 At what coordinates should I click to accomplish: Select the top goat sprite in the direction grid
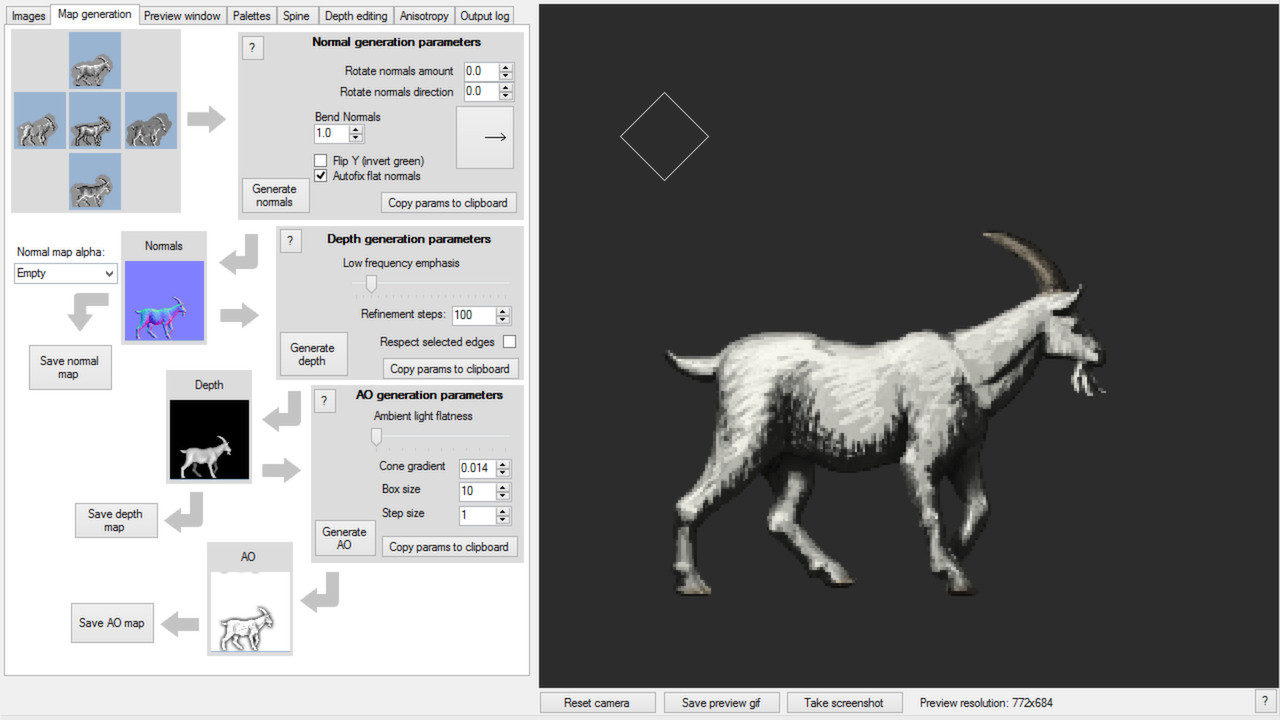[94, 60]
